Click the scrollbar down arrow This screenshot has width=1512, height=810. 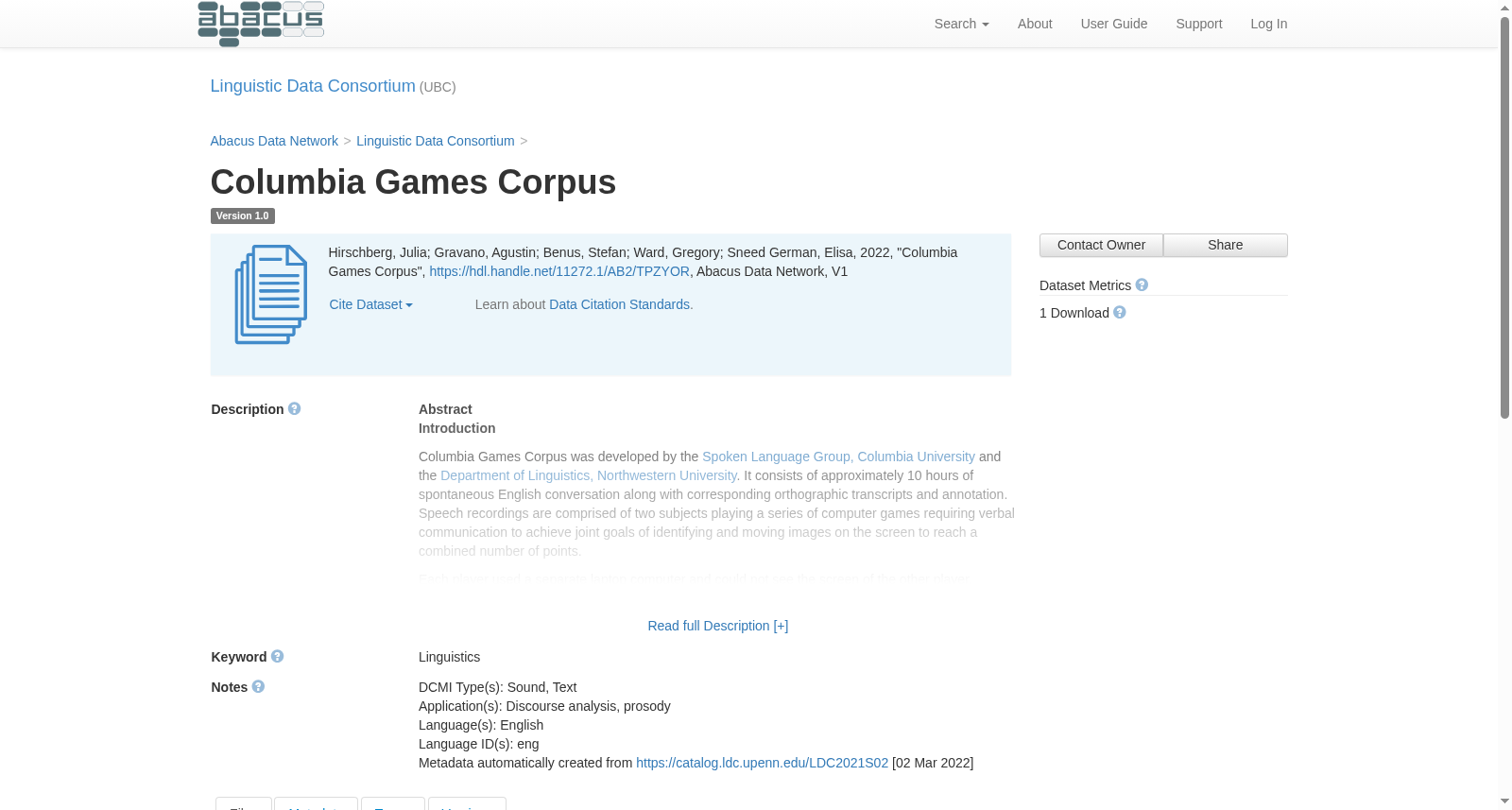tap(1504, 801)
